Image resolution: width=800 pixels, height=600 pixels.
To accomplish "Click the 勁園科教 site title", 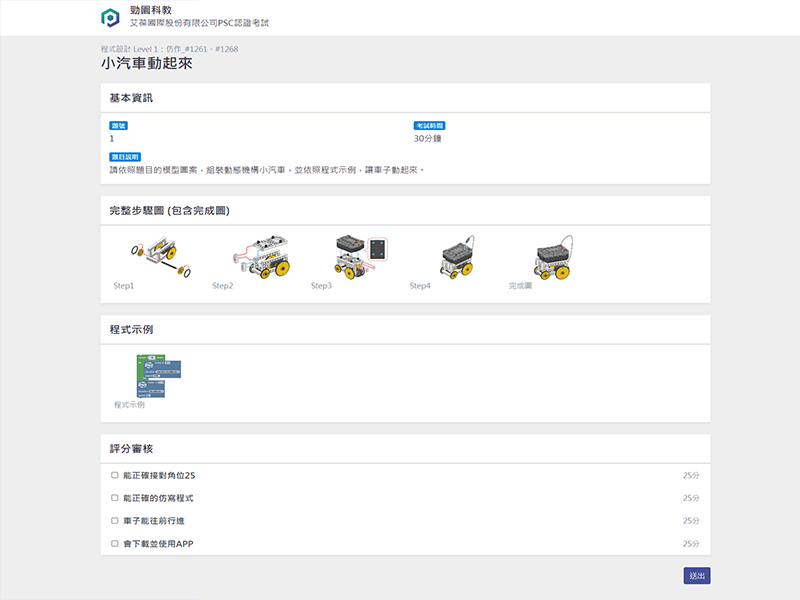I will click(x=151, y=9).
